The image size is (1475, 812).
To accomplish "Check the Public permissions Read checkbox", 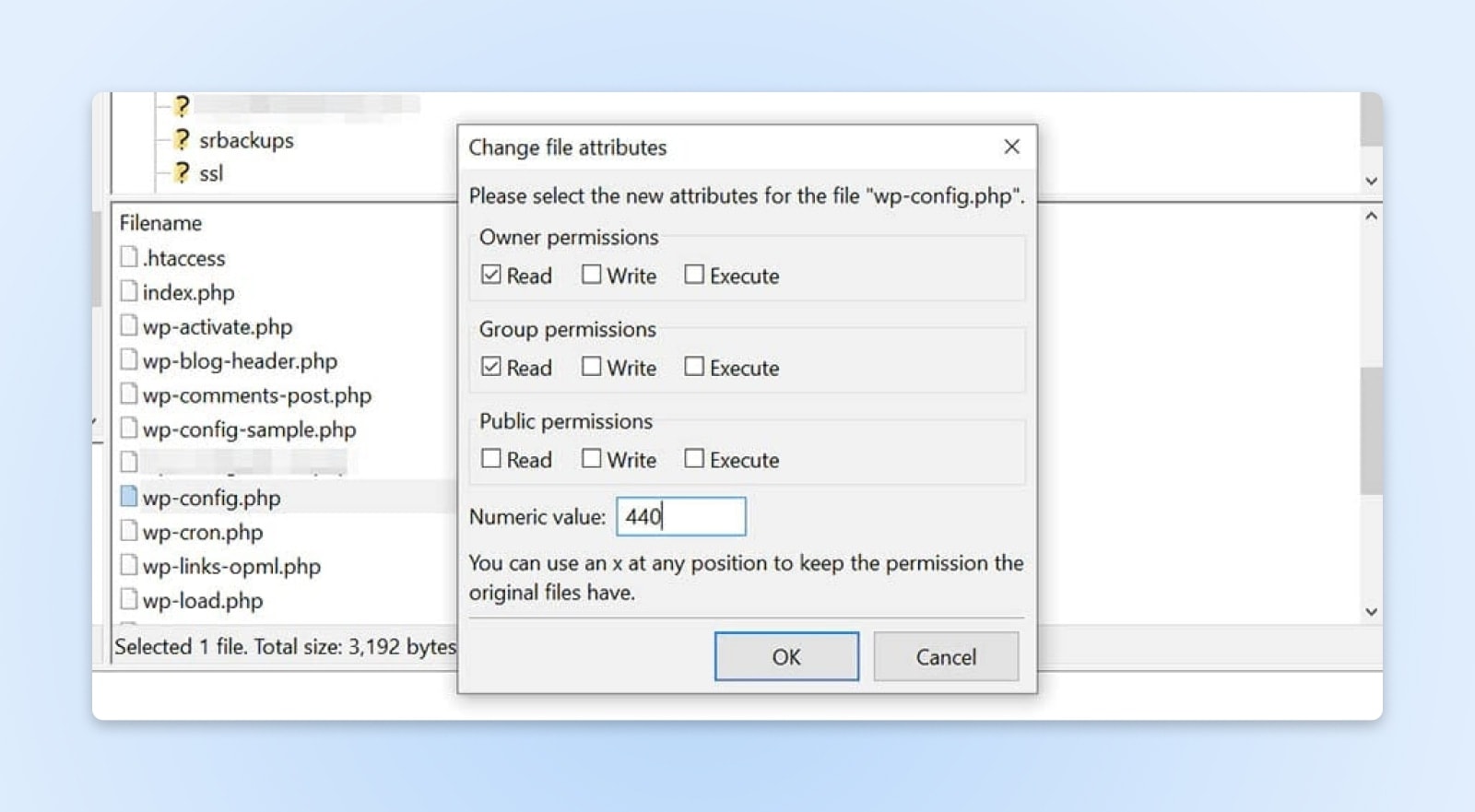I will pos(491,459).
